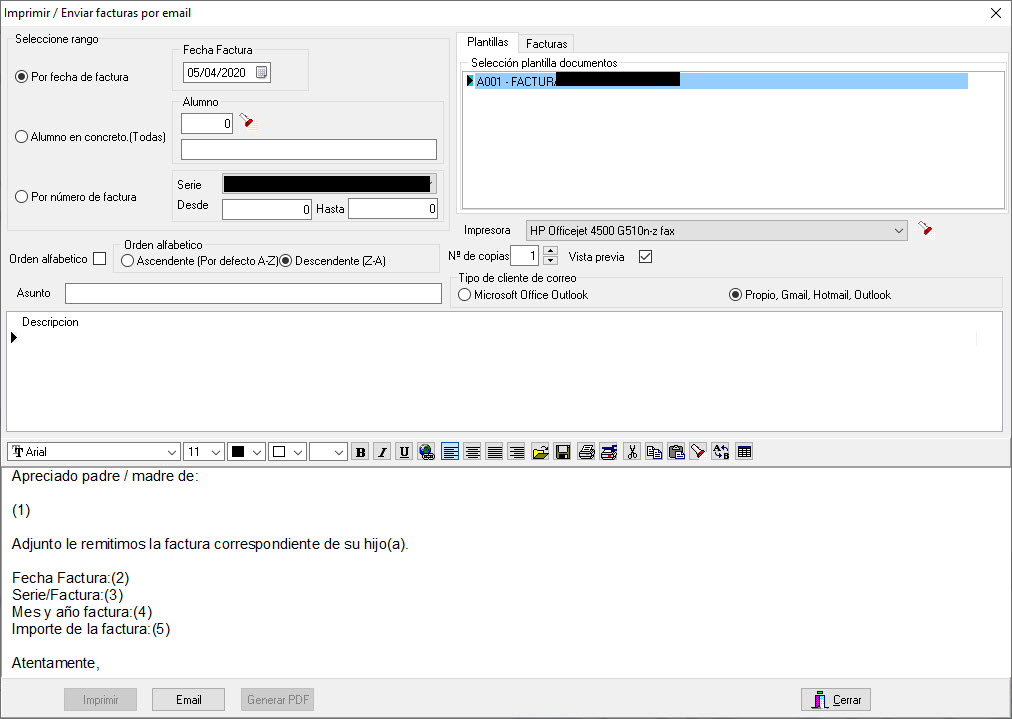Click the Imprimir button
The image size is (1012, 719).
coord(101,700)
